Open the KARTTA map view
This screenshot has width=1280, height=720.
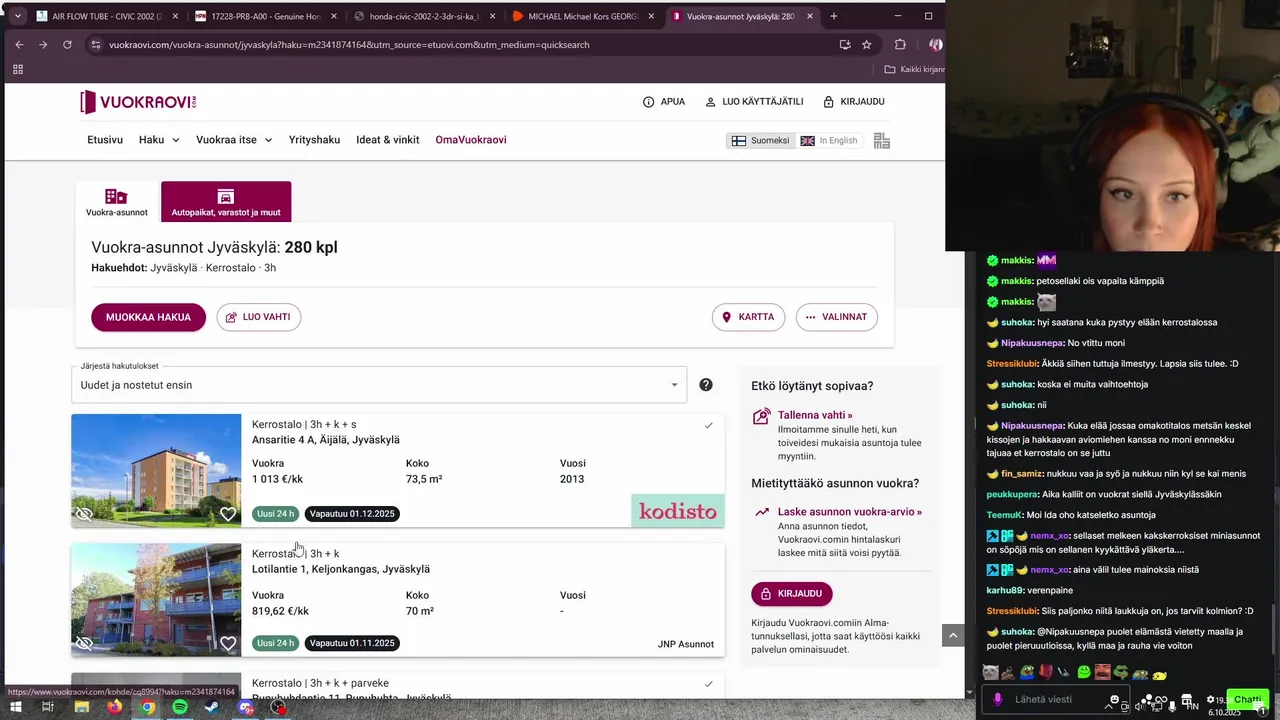point(748,317)
